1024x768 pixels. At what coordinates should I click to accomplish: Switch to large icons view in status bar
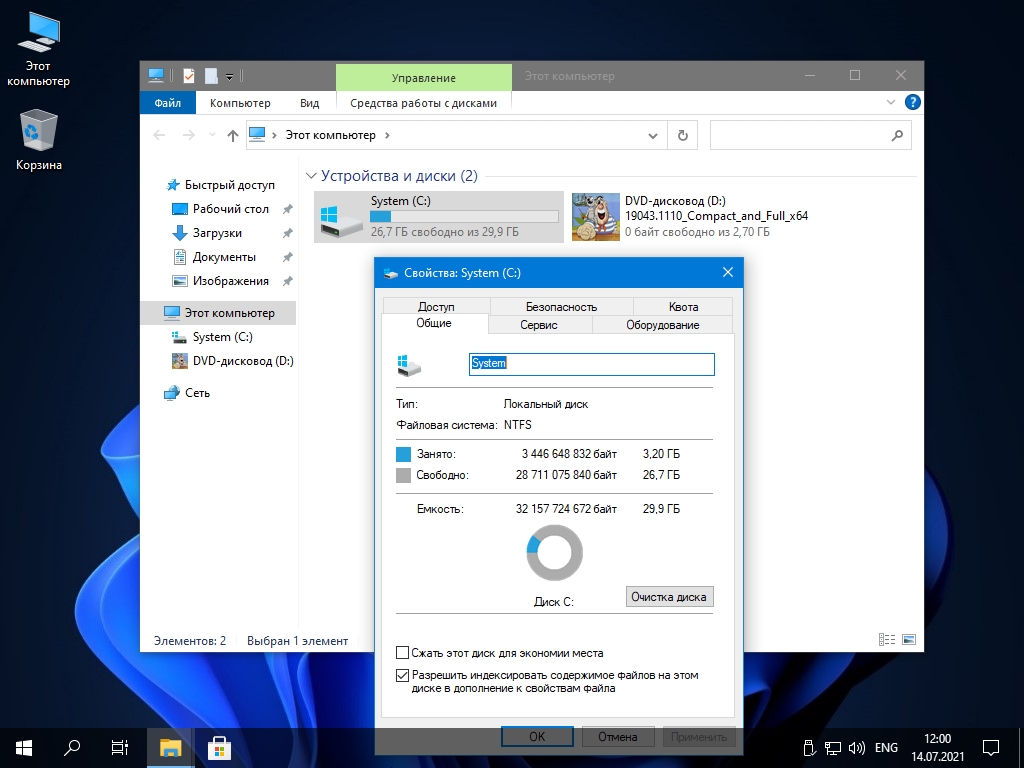[x=909, y=640]
